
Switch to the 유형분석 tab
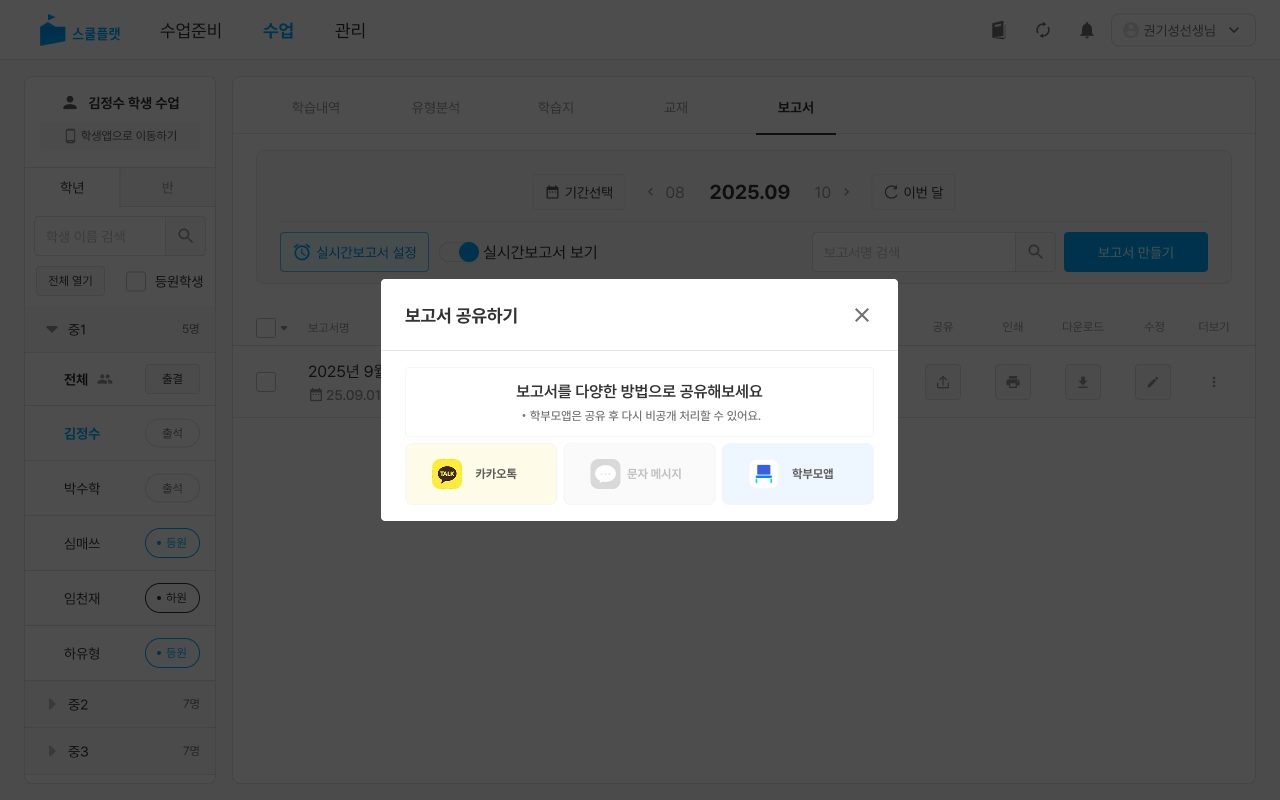point(436,107)
